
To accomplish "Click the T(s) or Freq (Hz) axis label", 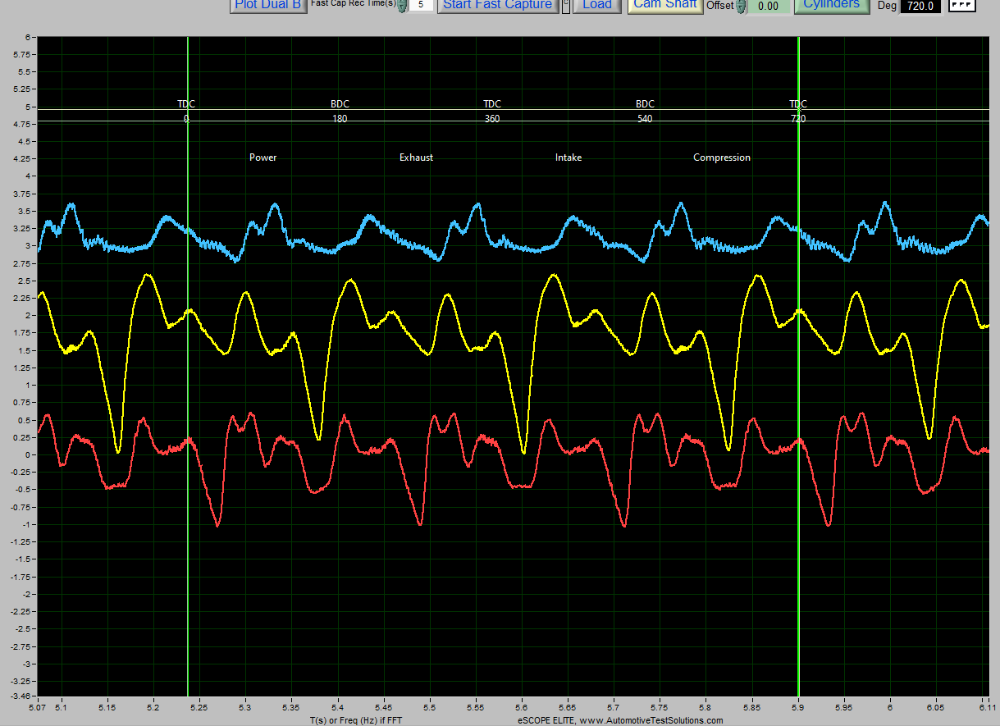I will click(356, 720).
